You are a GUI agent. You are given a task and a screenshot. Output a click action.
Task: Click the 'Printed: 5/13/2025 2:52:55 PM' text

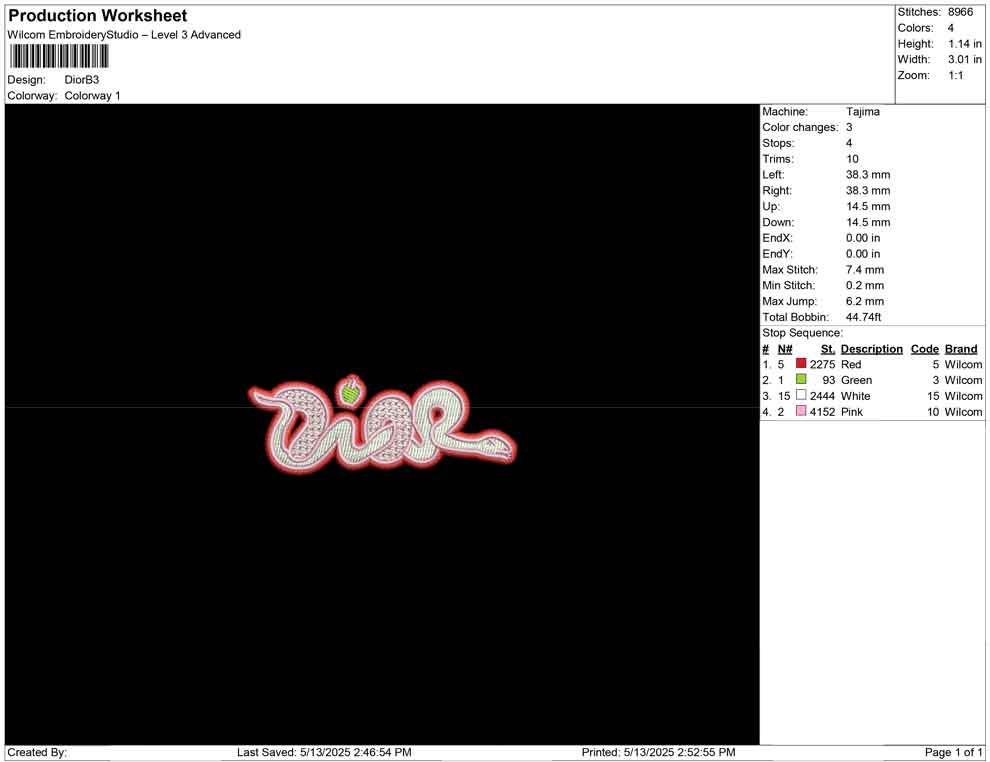(659, 752)
